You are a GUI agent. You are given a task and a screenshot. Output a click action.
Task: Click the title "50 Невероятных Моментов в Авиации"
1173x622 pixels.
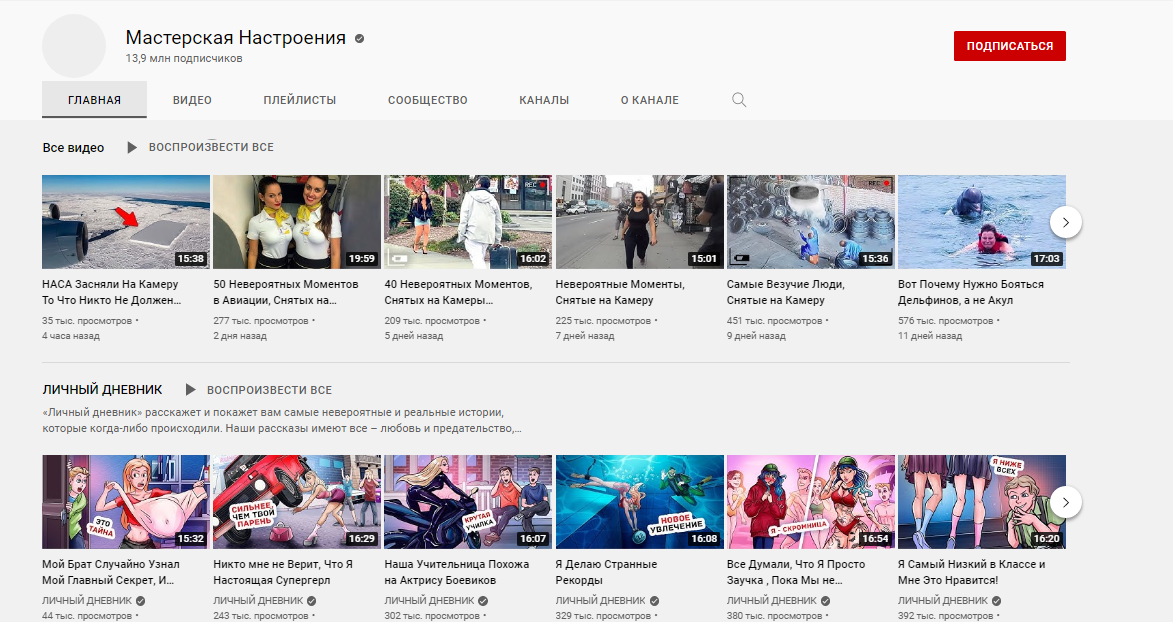coord(287,292)
